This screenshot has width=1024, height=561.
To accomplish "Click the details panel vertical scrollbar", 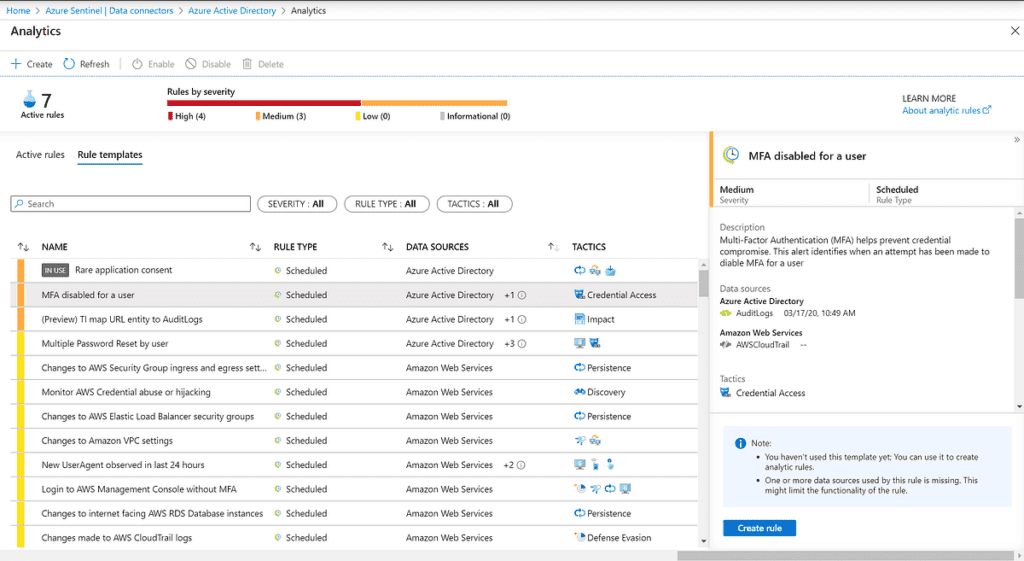I will pyautogui.click(x=1019, y=258).
